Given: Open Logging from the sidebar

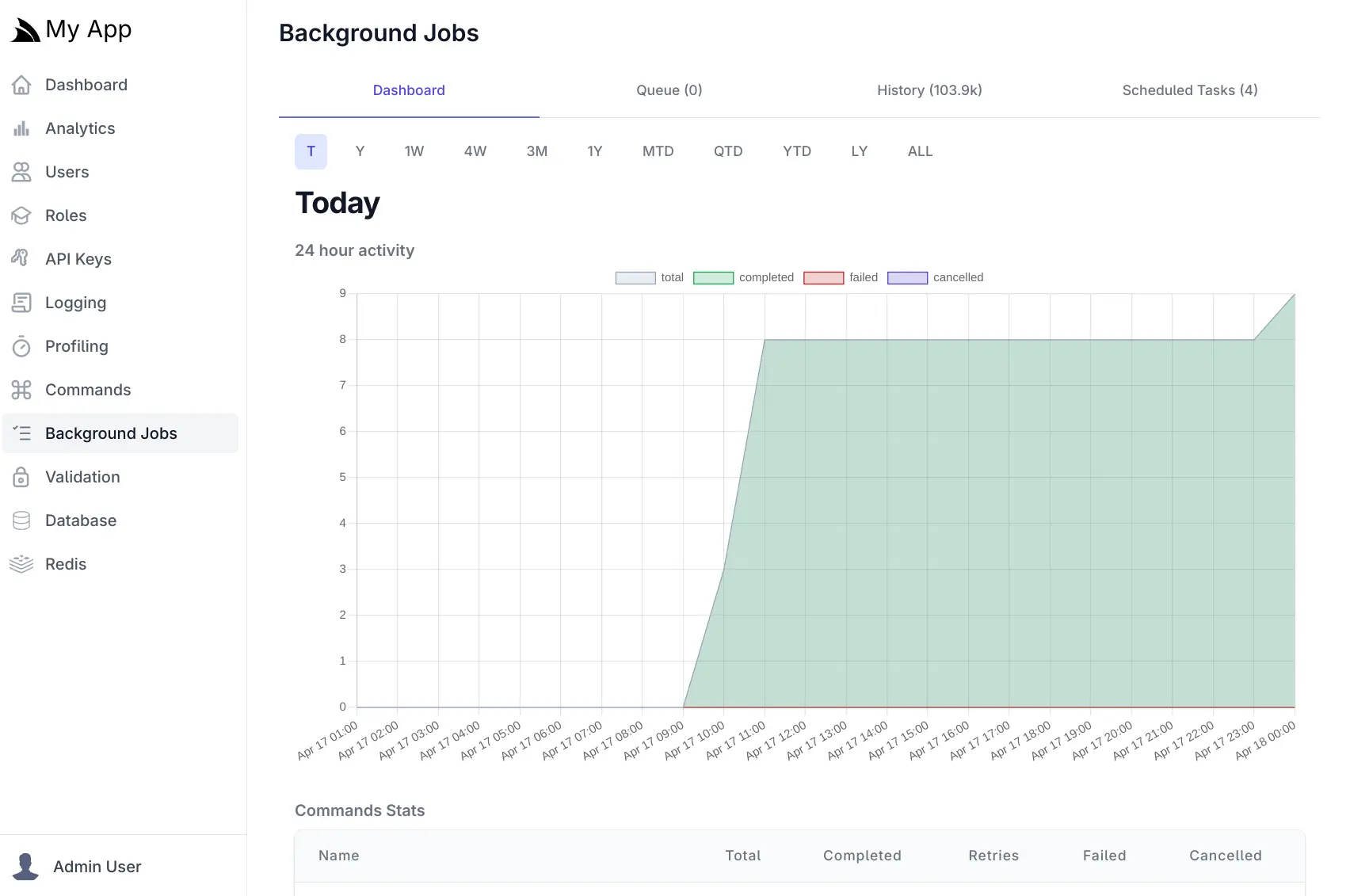Looking at the screenshot, I should point(74,302).
